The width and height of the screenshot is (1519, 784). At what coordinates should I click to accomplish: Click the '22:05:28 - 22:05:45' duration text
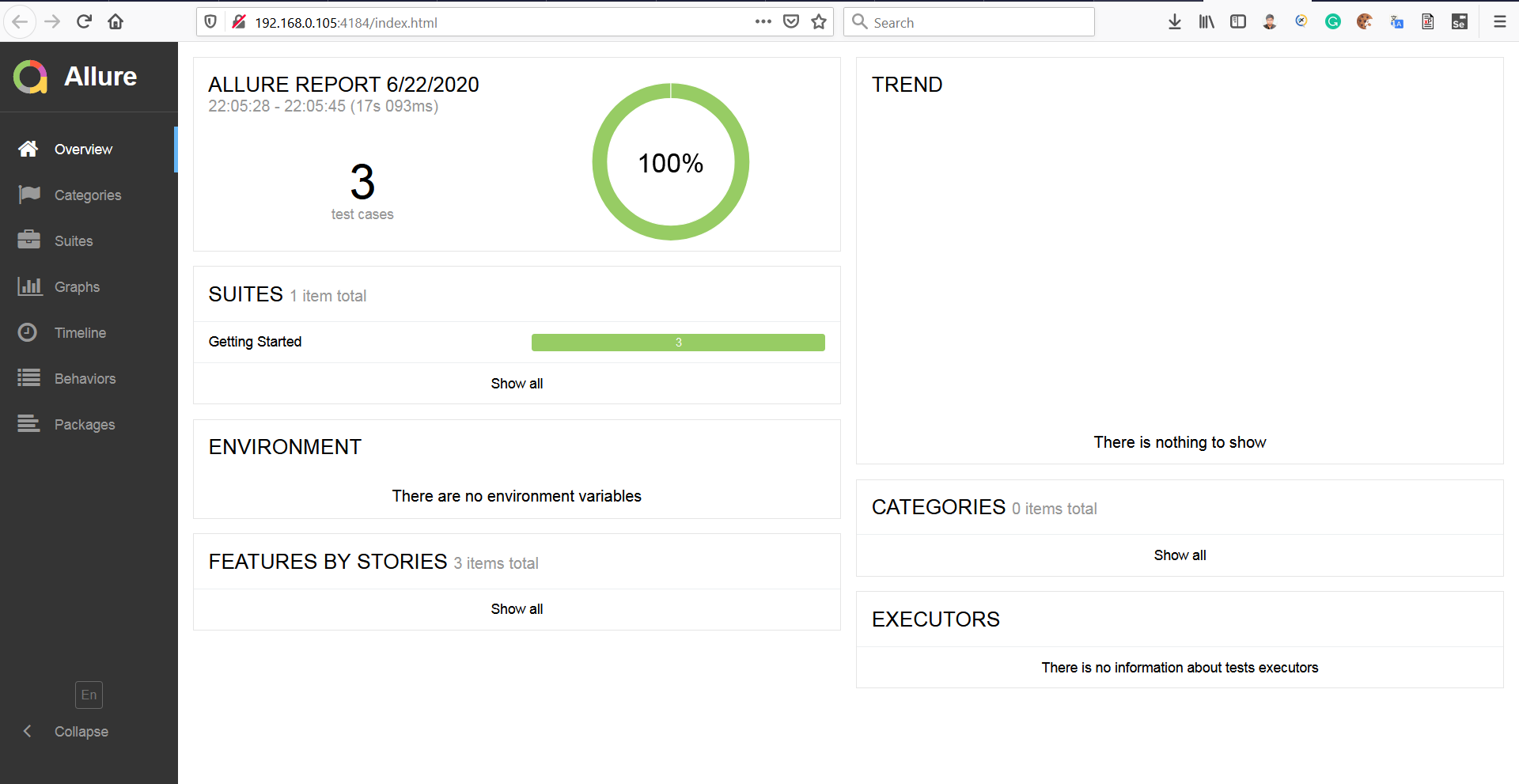323,106
